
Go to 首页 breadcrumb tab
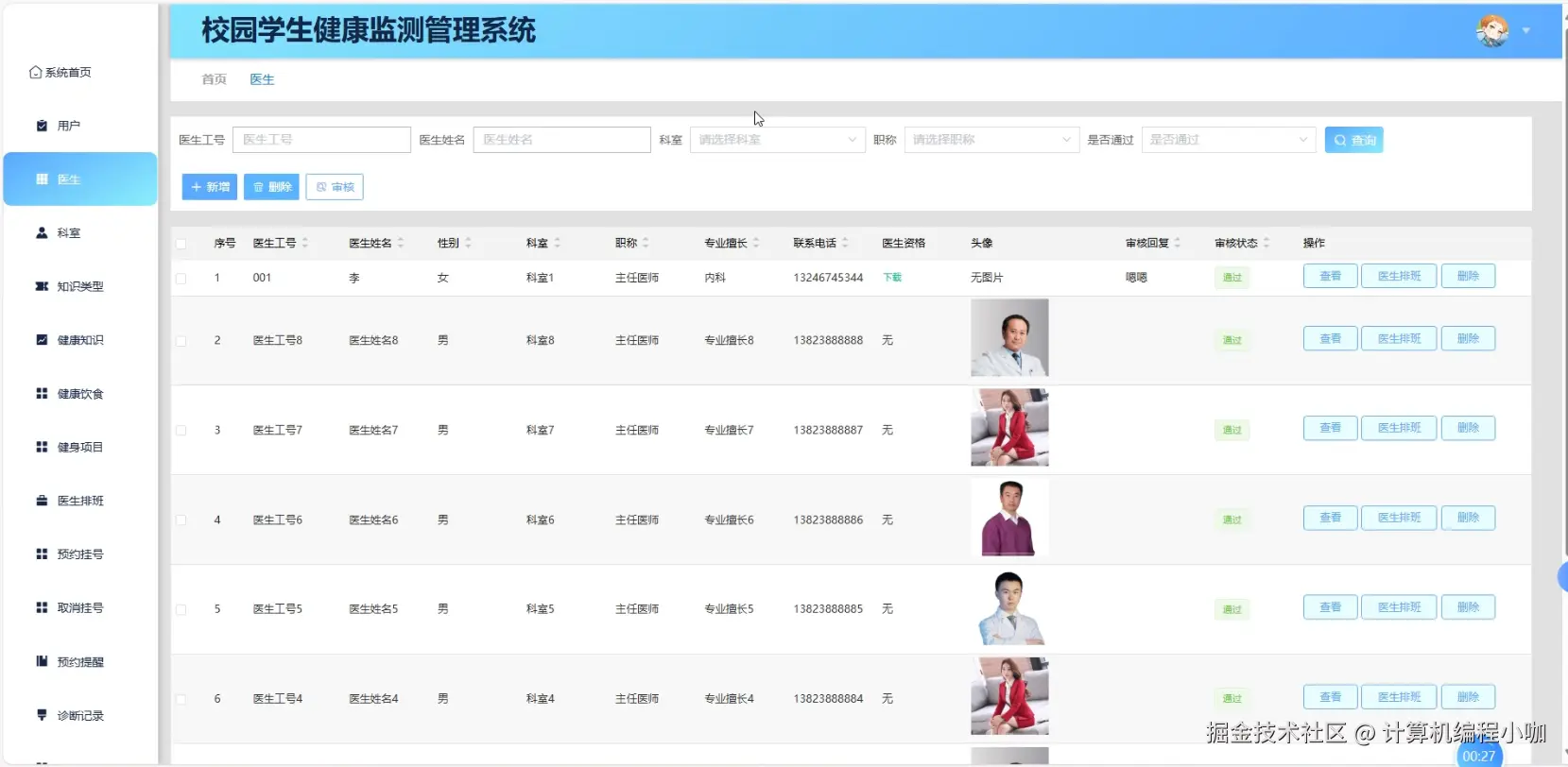[x=214, y=79]
